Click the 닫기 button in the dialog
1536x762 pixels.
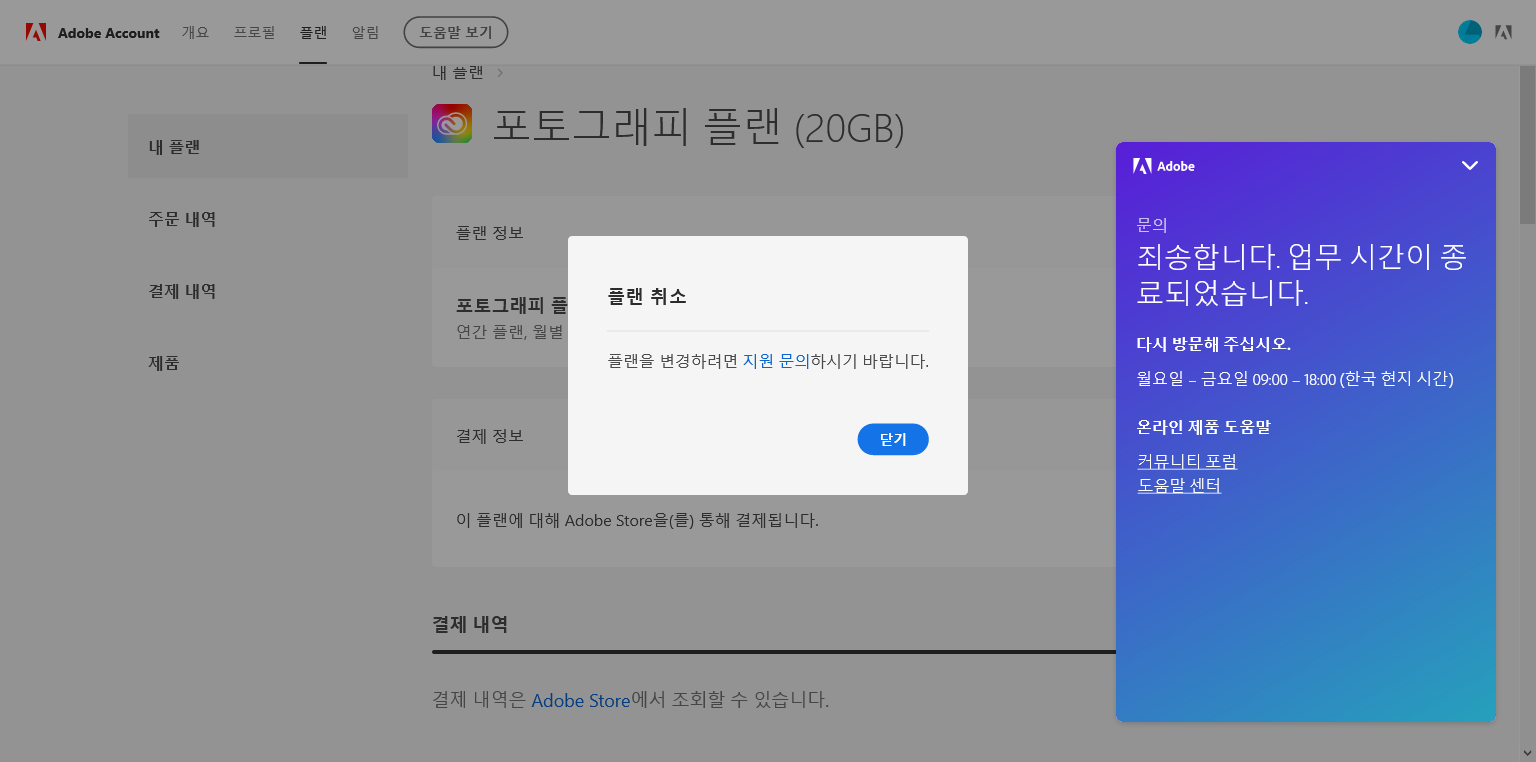[x=893, y=439]
